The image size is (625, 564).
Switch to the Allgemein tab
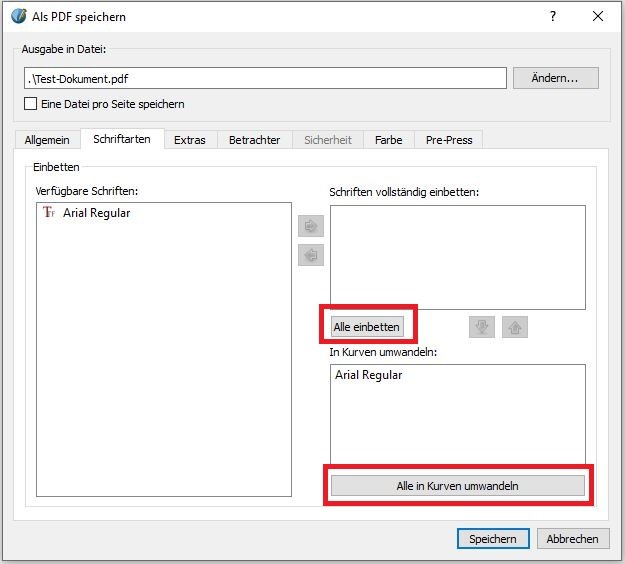coord(47,140)
